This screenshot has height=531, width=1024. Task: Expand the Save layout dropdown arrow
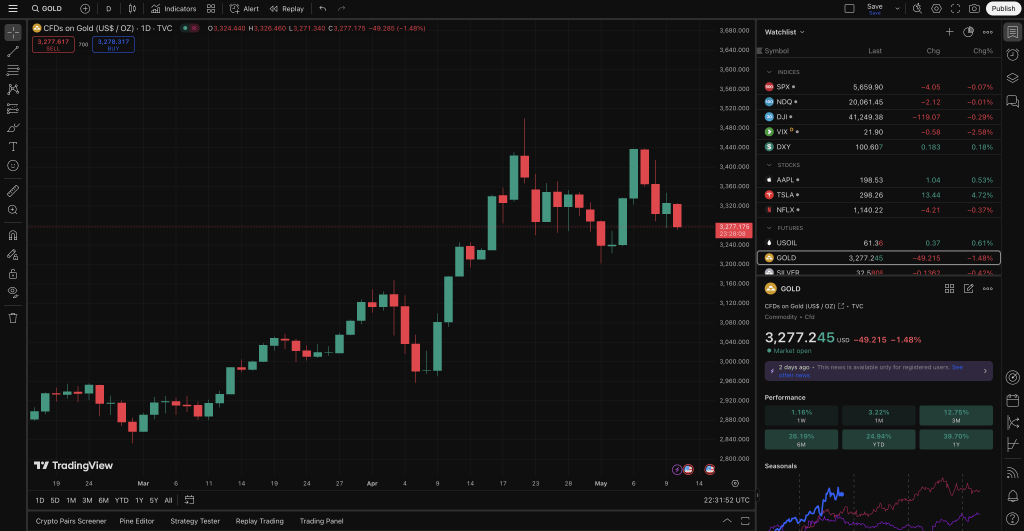tap(897, 8)
